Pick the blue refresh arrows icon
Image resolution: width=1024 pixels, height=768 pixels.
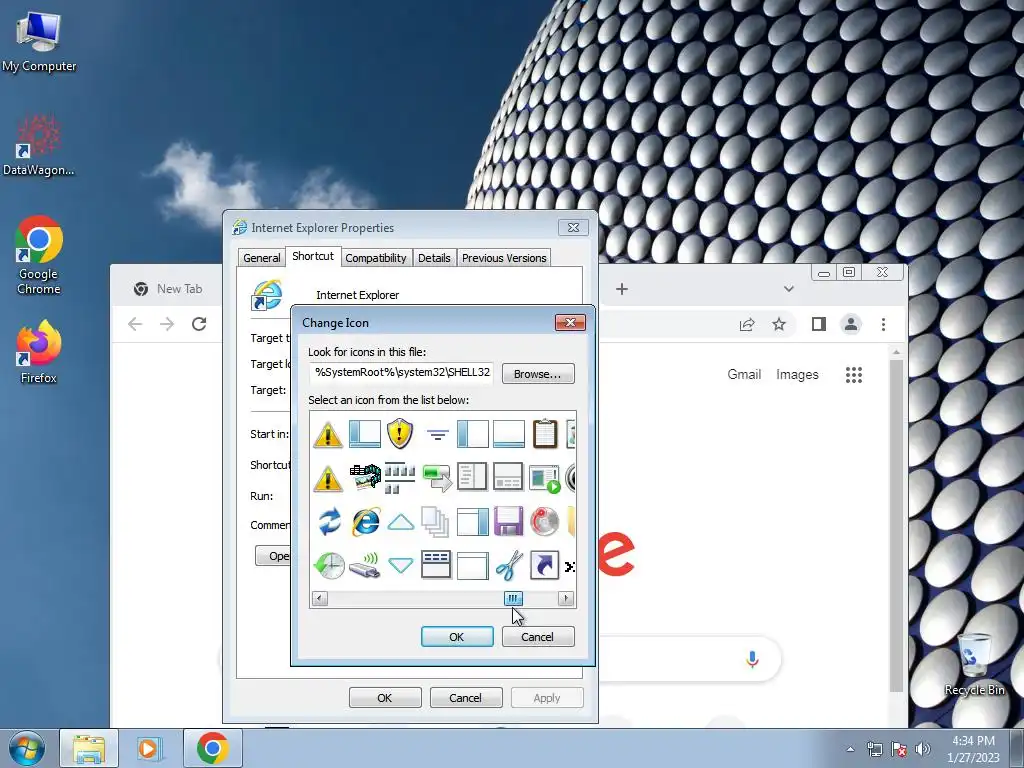tap(329, 522)
